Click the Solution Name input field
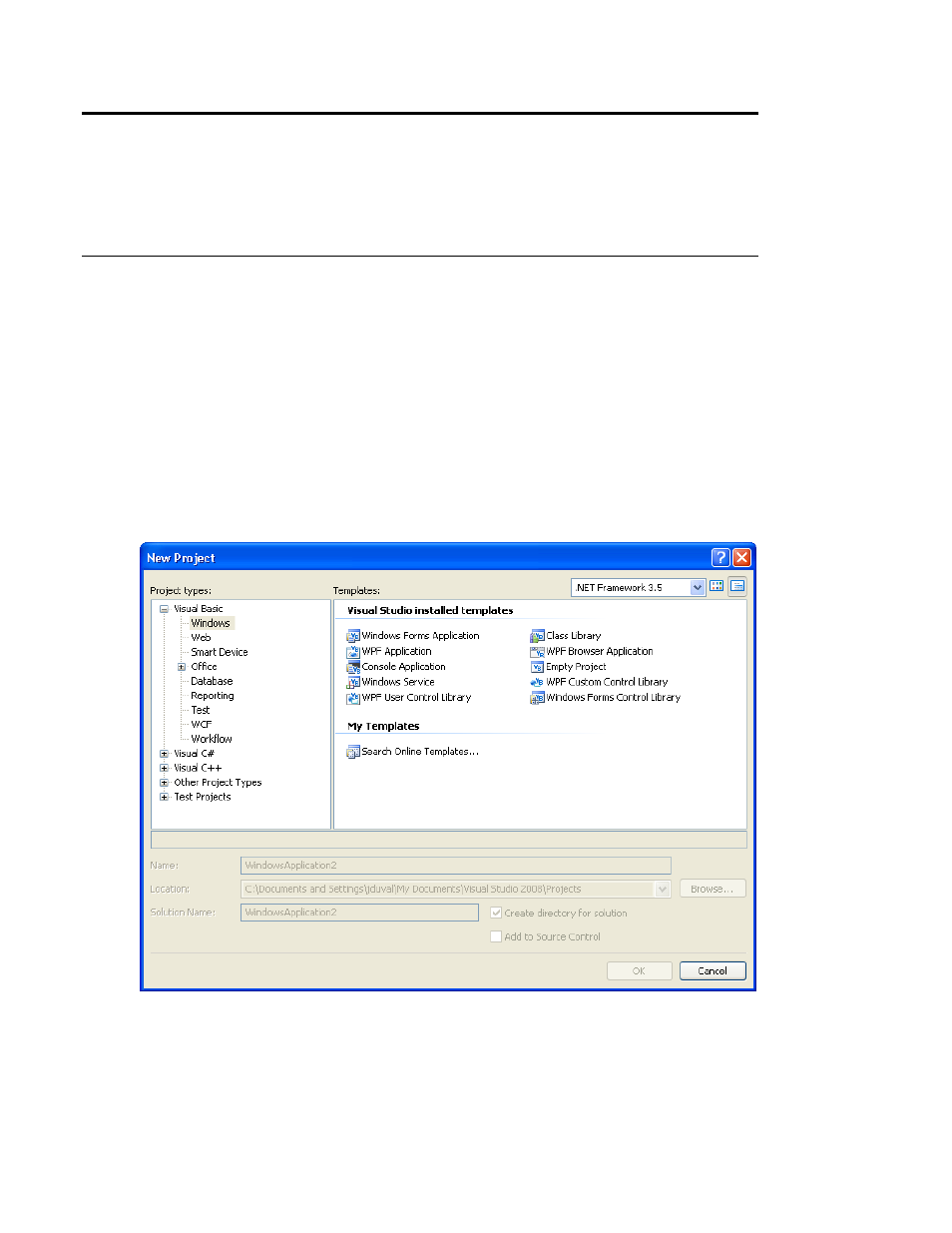 (359, 913)
